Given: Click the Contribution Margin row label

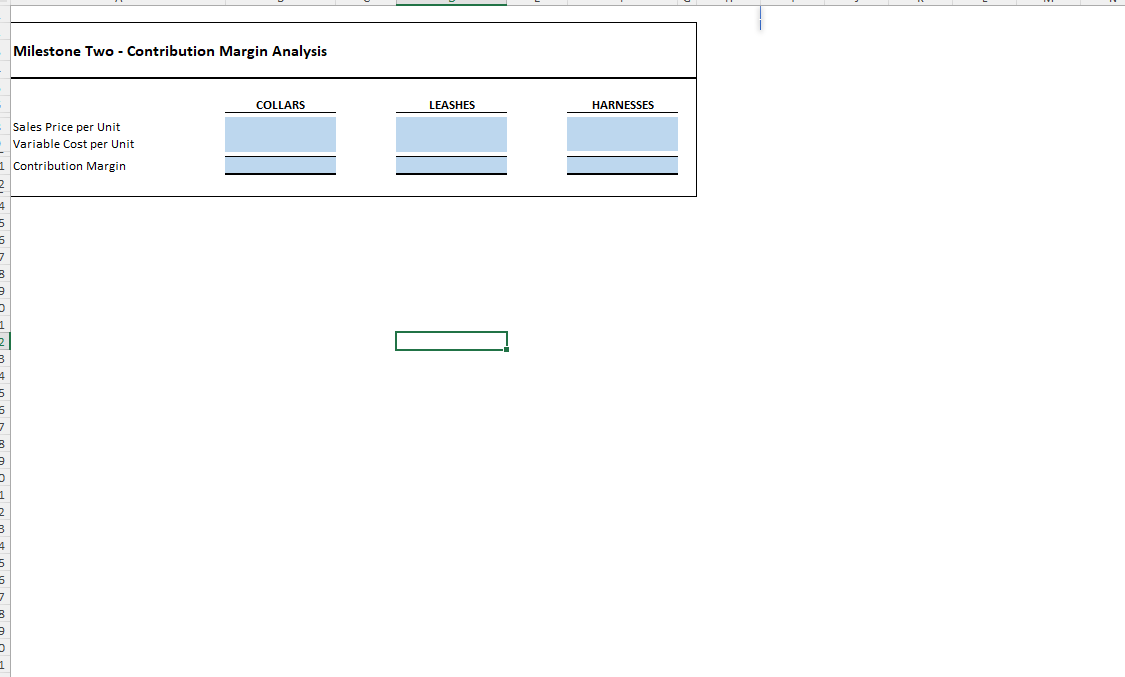Looking at the screenshot, I should tap(69, 166).
